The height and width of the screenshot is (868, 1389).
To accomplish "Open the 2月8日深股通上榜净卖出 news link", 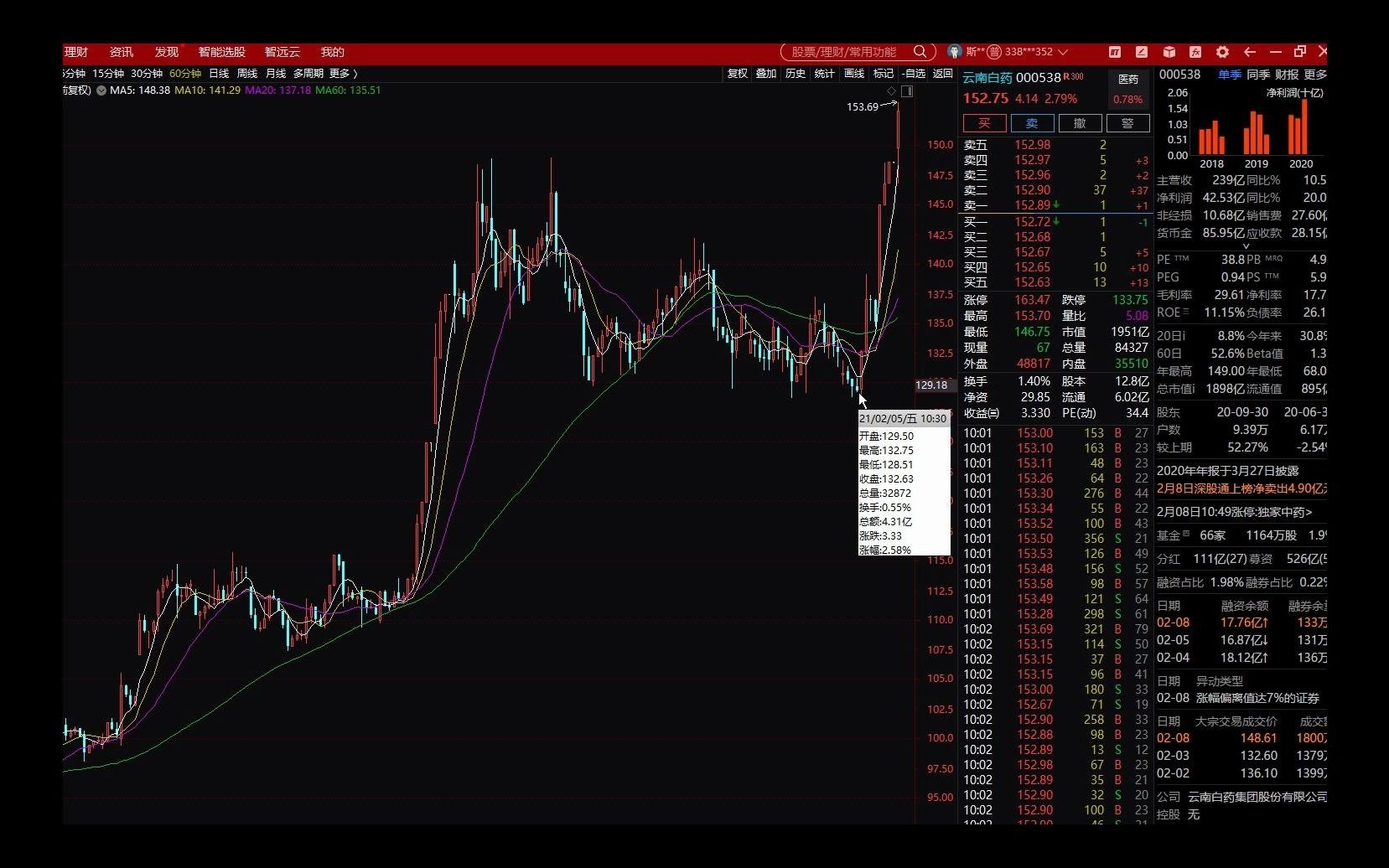I will 1241,488.
